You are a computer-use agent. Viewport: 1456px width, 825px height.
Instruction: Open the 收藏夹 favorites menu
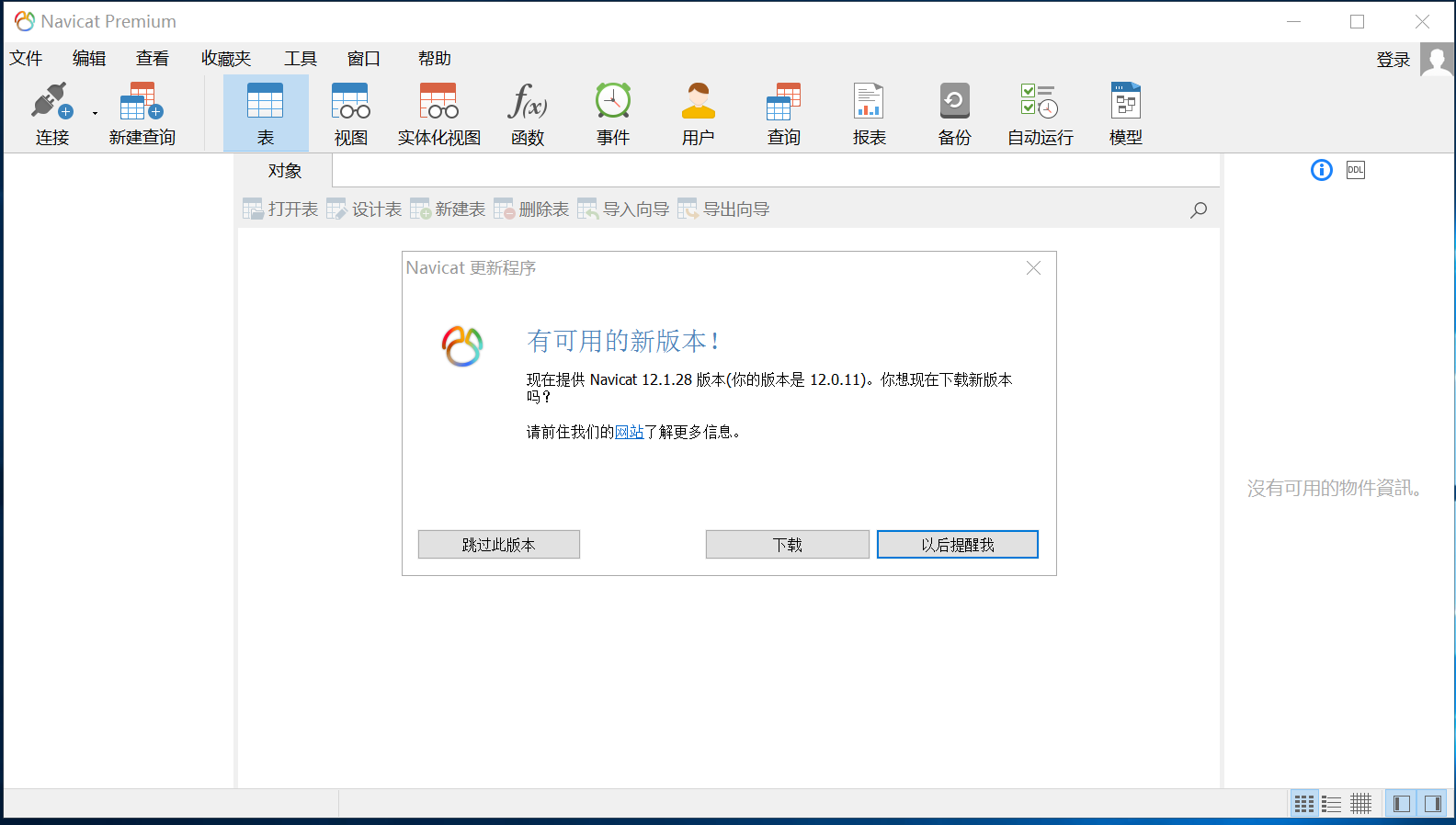point(226,59)
